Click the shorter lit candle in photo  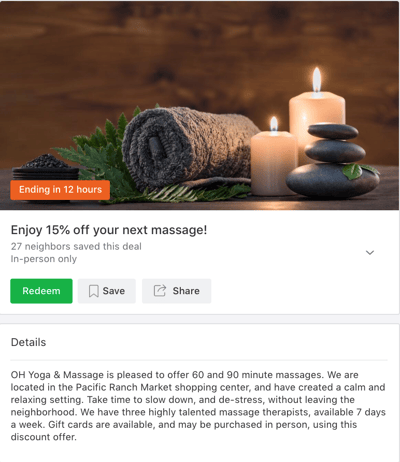tap(273, 158)
